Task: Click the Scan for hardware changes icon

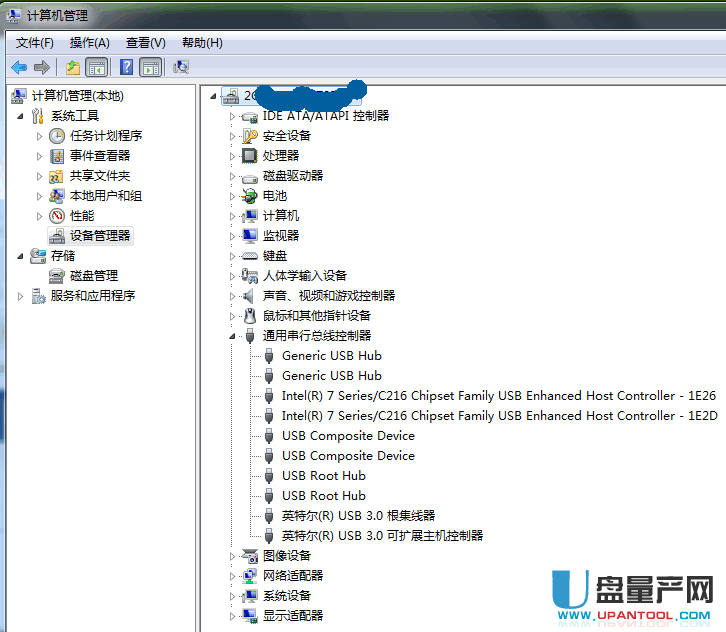Action: 181,67
